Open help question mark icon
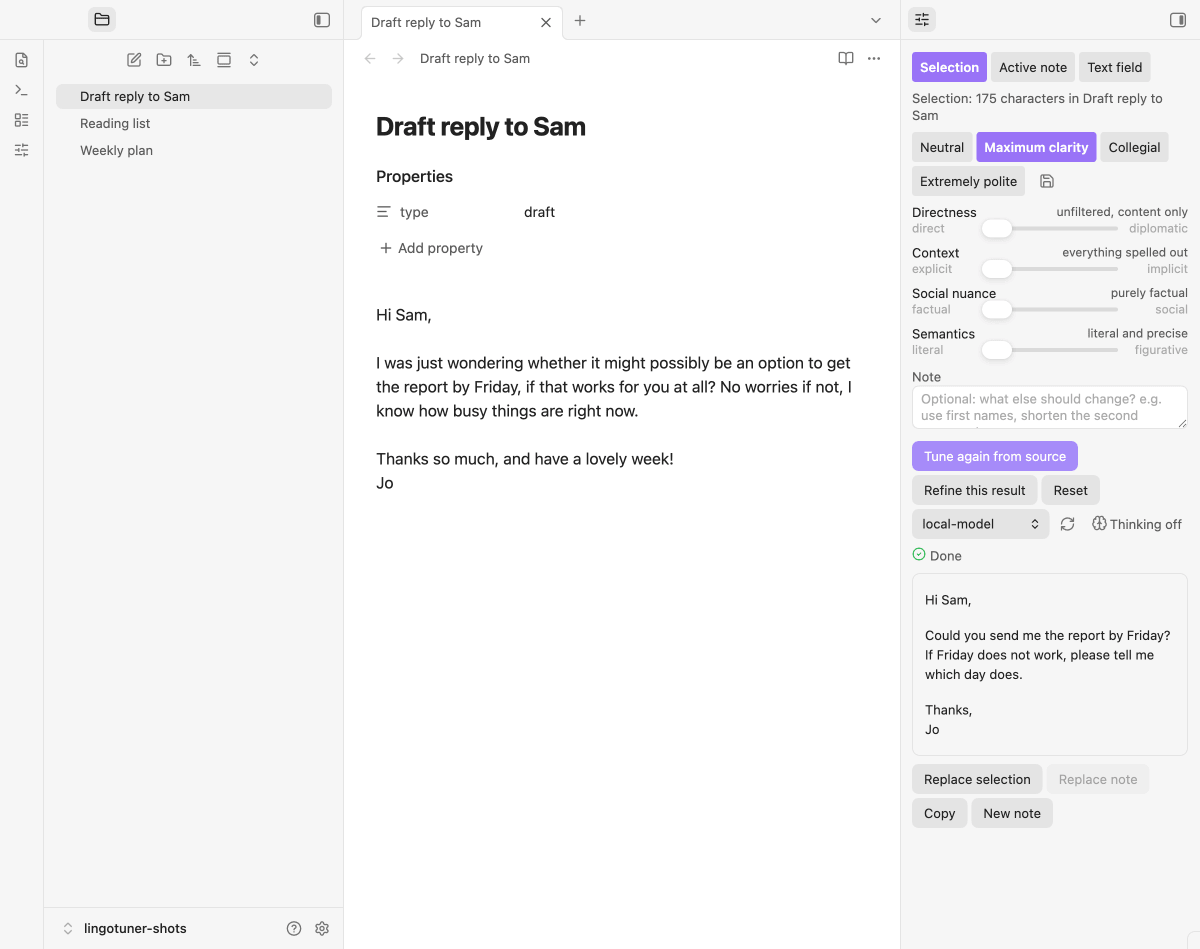The height and width of the screenshot is (949, 1200). click(294, 928)
